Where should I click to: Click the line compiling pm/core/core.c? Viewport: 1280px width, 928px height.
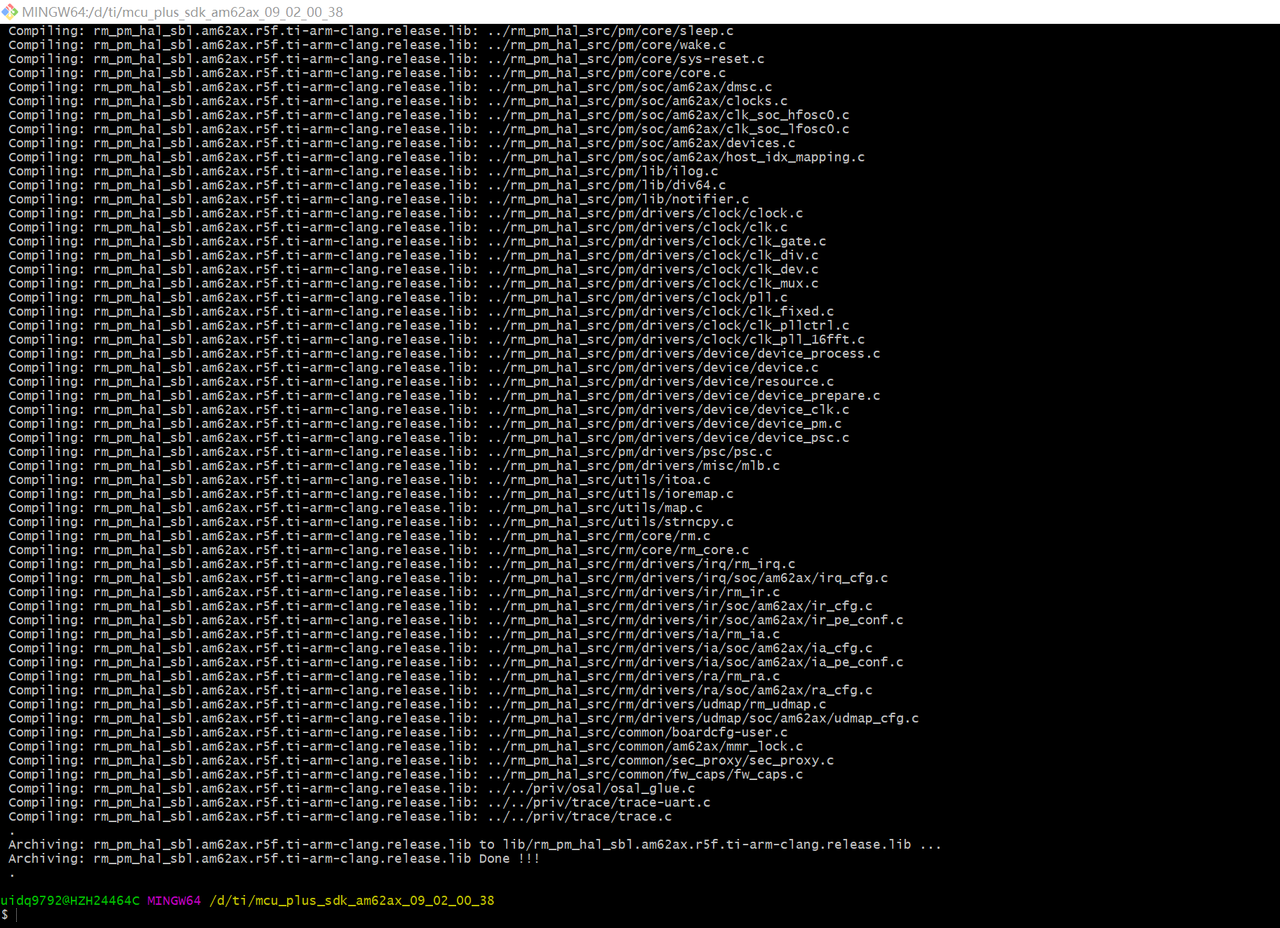click(367, 73)
